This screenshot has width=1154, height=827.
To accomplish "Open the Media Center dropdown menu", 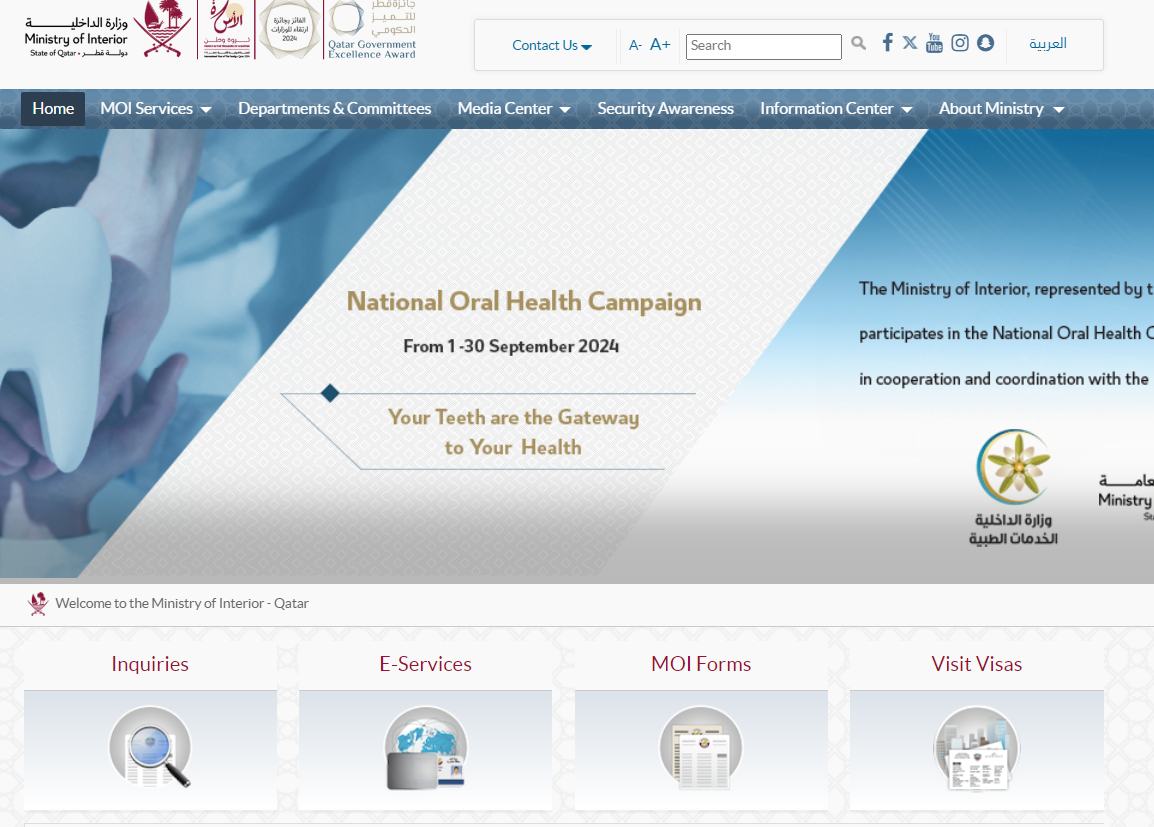I will [x=513, y=109].
